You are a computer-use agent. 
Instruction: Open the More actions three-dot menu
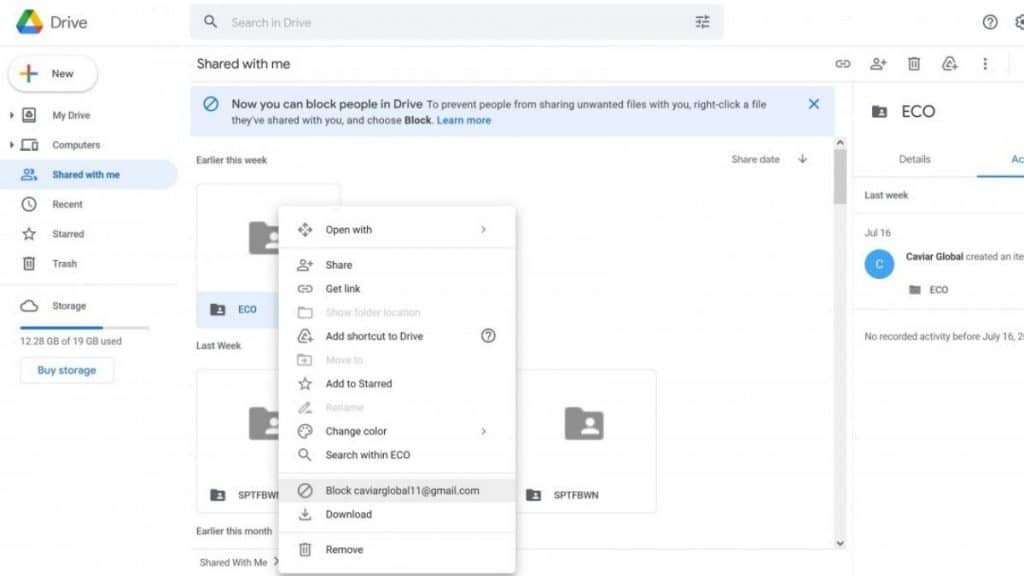(985, 63)
